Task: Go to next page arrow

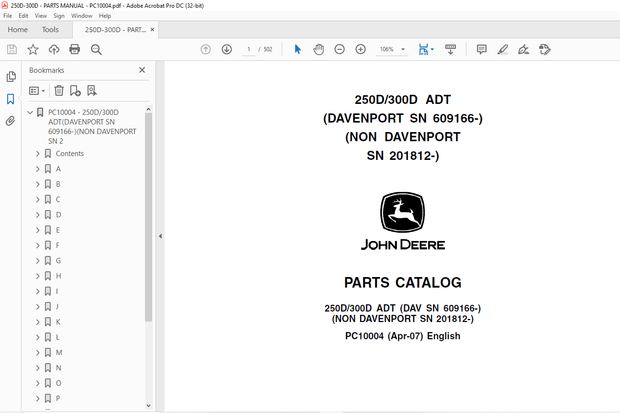Action: pyautogui.click(x=227, y=49)
